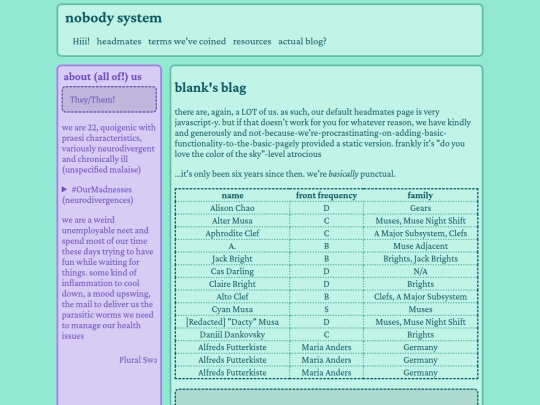Expand the #OurMadnesses disclosure triangle
Viewport: 540px width, 405px height.
[64, 189]
